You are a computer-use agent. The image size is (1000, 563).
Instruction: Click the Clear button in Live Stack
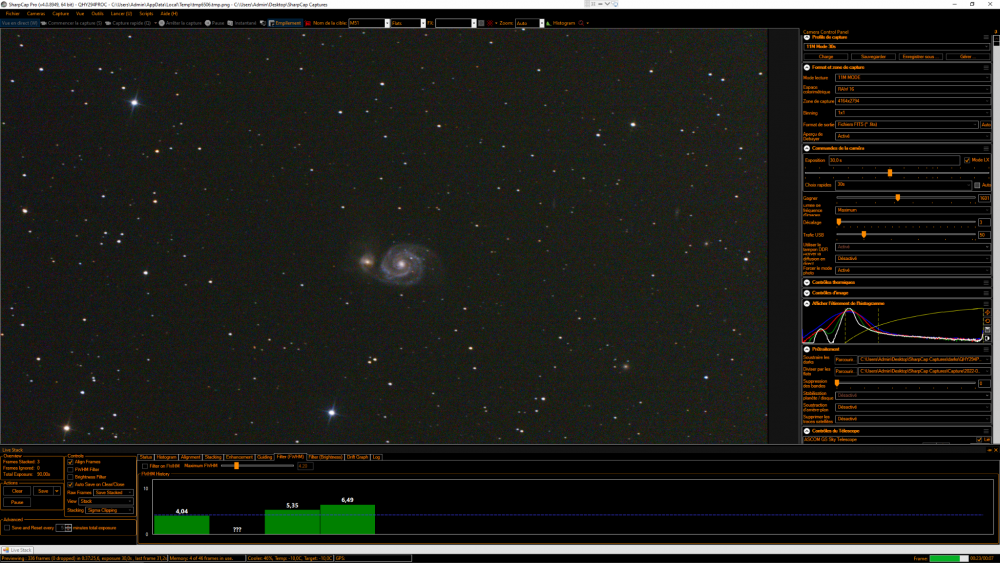(17, 491)
